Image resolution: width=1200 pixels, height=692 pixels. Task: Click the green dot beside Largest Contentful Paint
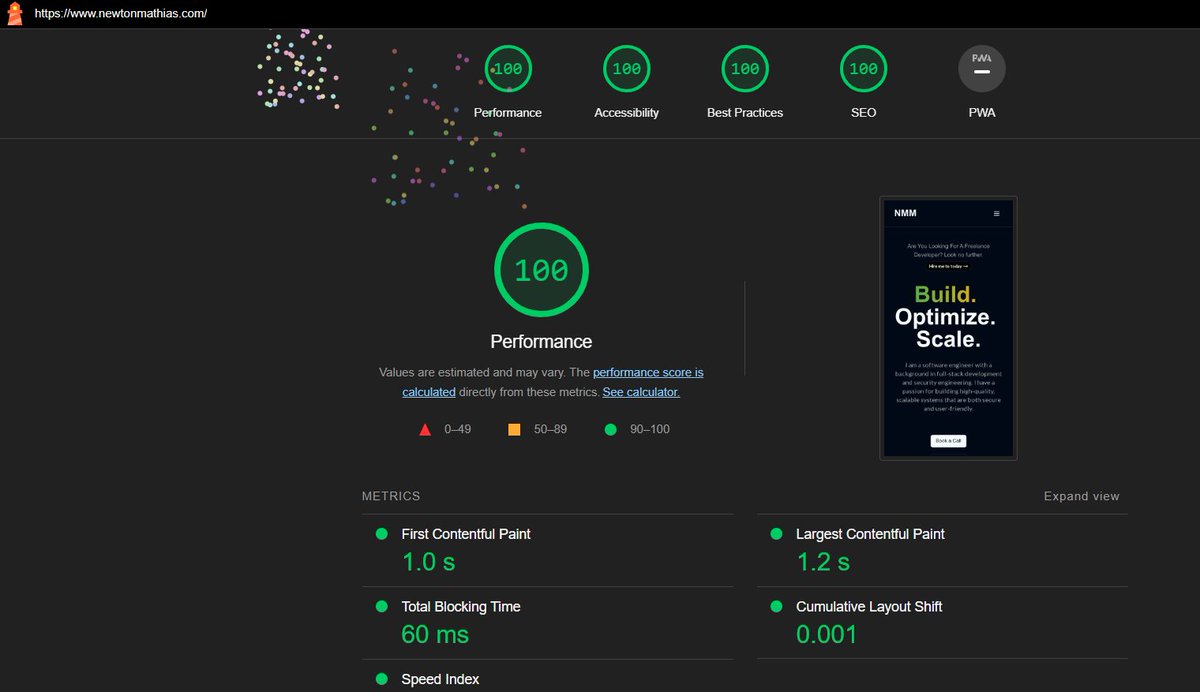[776, 534]
